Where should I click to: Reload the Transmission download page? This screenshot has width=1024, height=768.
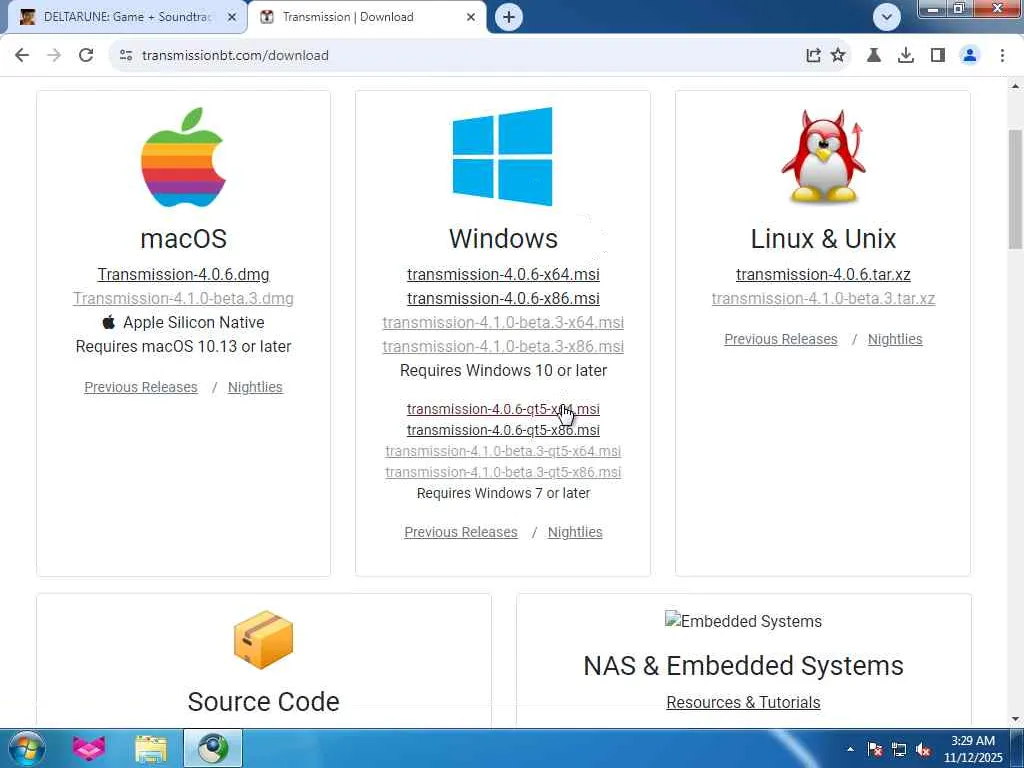pos(86,56)
